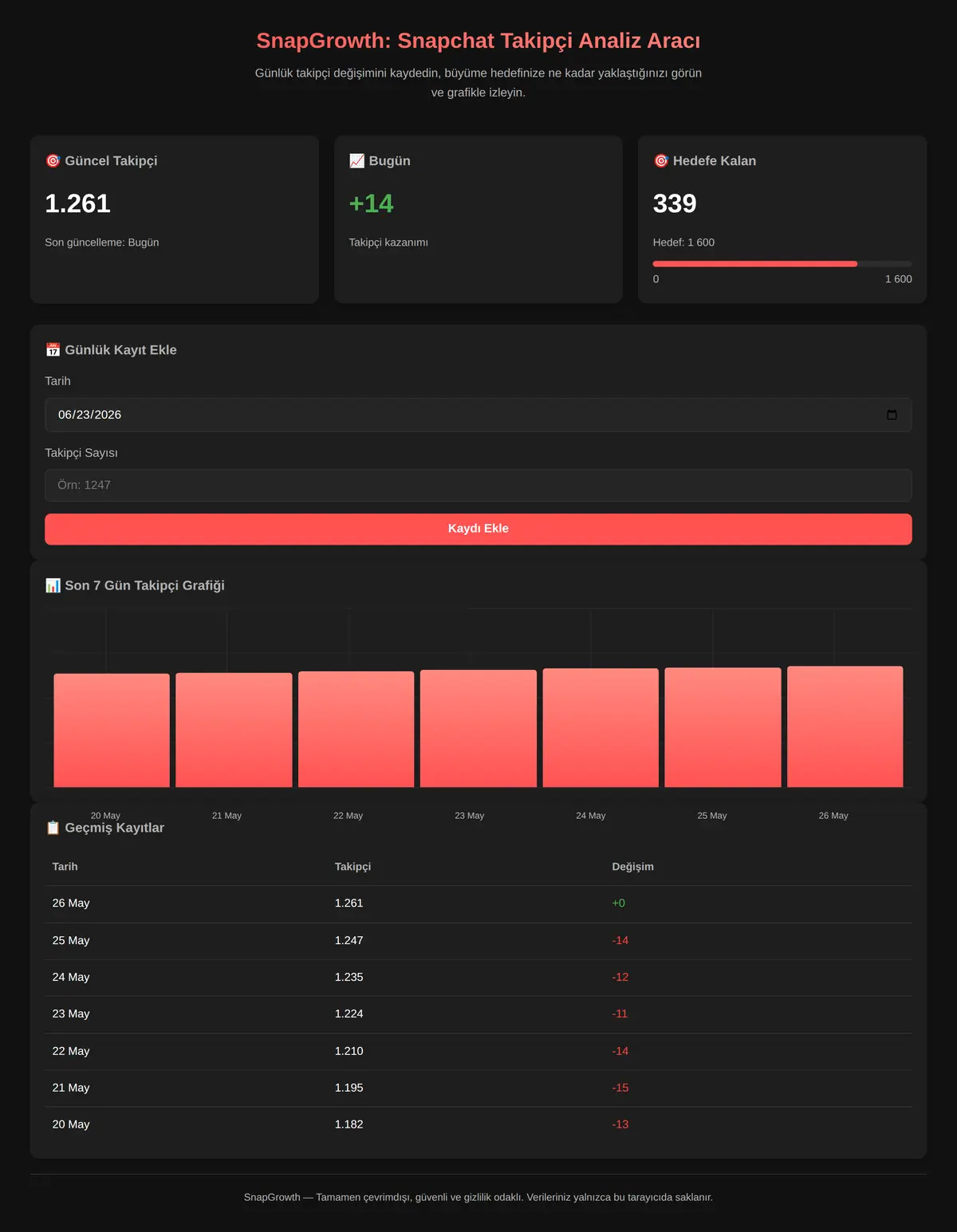Click the goal progress bar
Screen dimensions: 957x1232
[782, 264]
